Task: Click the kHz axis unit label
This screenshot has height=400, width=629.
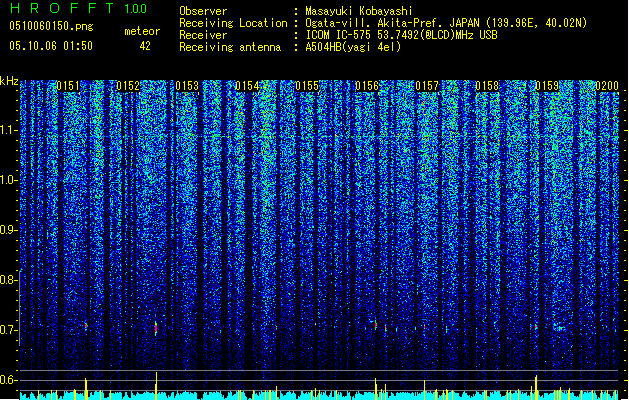Action: 9,81
